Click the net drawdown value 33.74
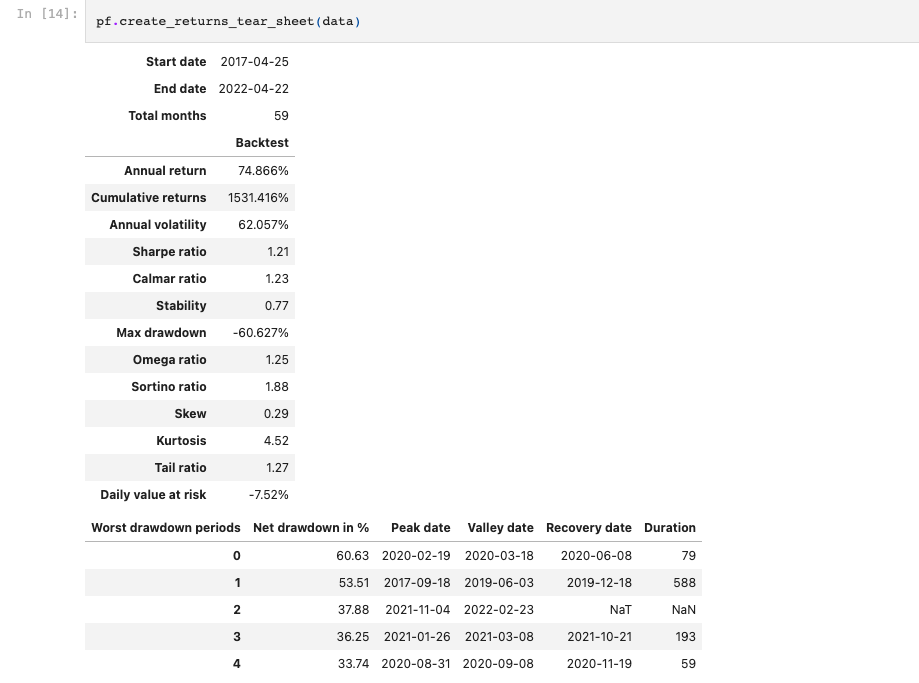This screenshot has height=683, width=919. pyautogui.click(x=353, y=663)
